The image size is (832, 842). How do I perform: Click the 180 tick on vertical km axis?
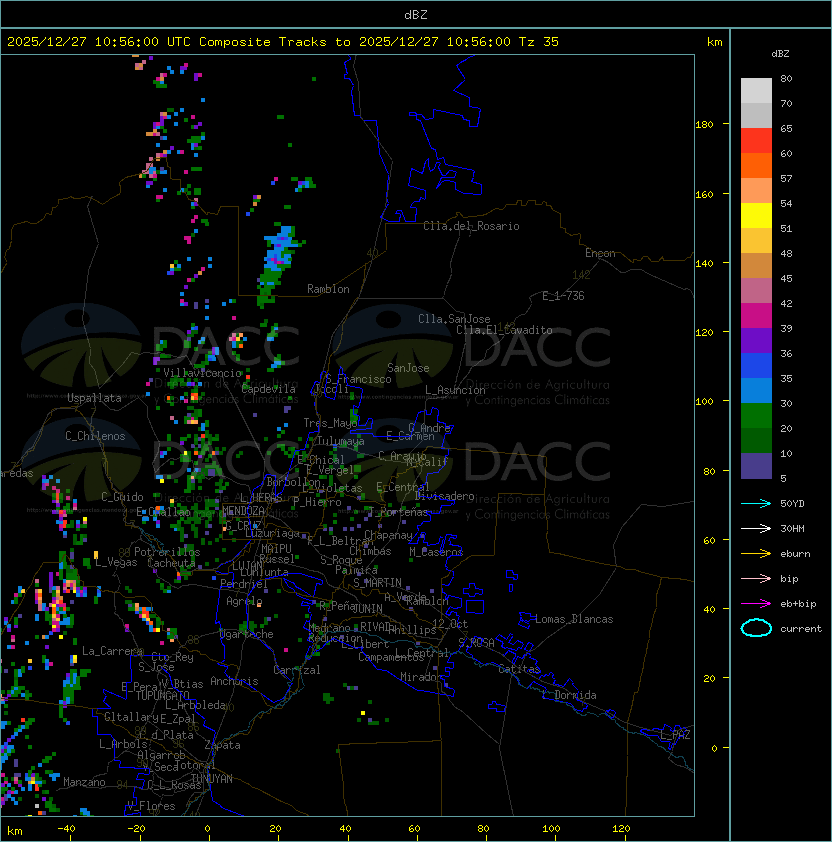click(x=704, y=124)
